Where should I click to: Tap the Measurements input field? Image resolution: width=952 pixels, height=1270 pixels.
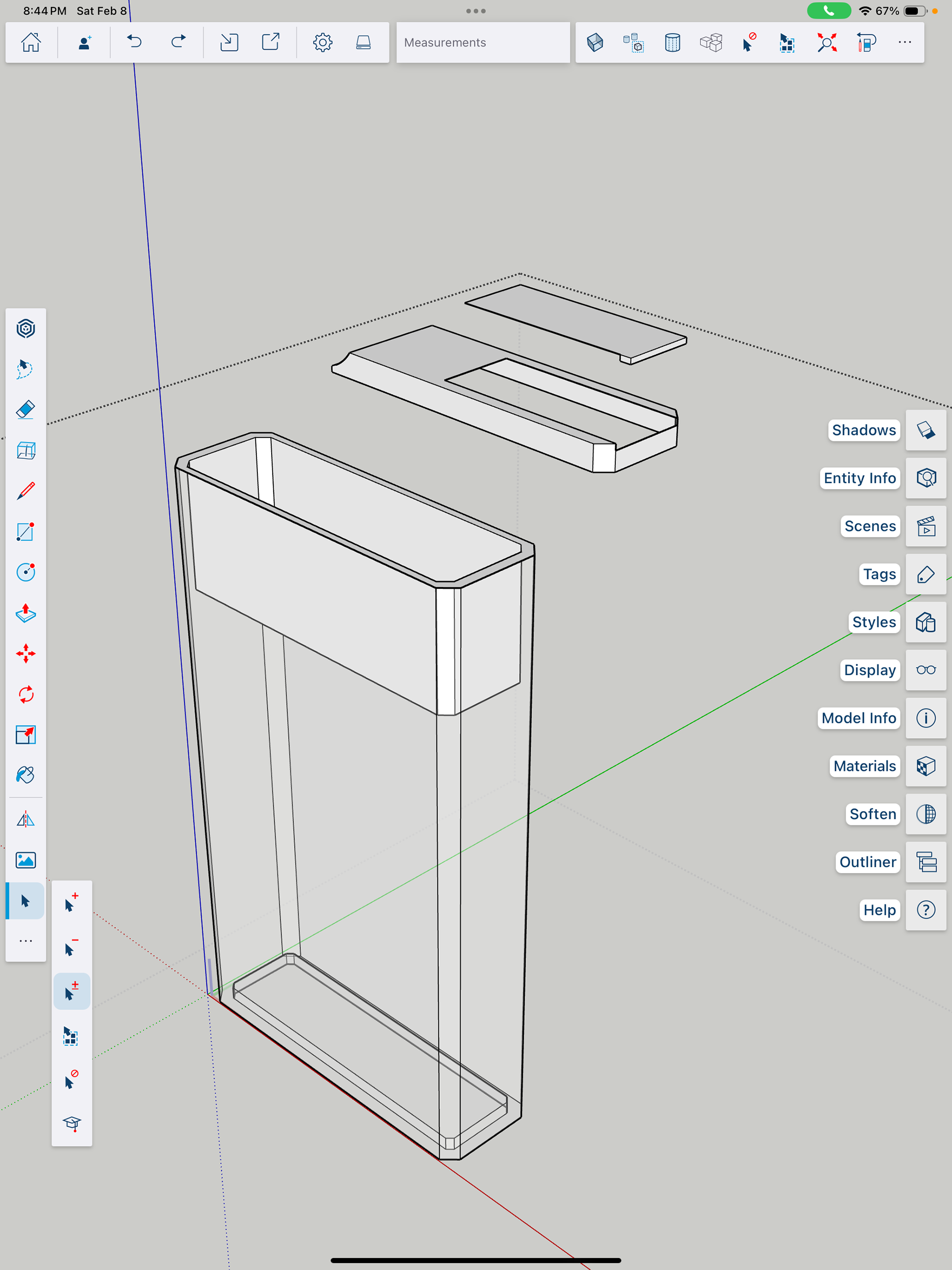click(482, 43)
